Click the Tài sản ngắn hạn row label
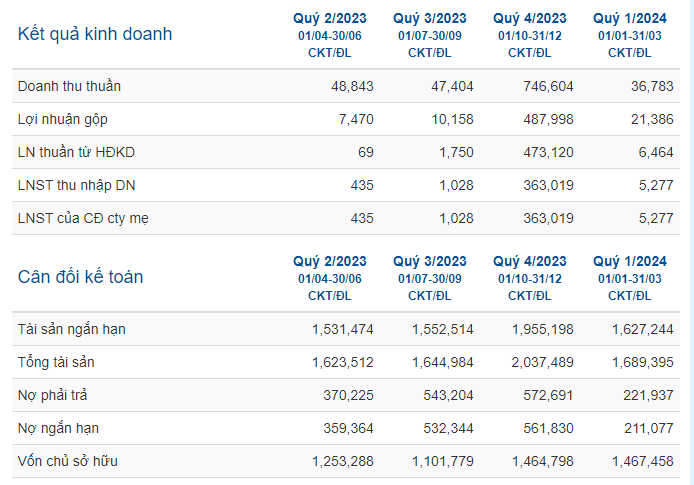 click(72, 329)
